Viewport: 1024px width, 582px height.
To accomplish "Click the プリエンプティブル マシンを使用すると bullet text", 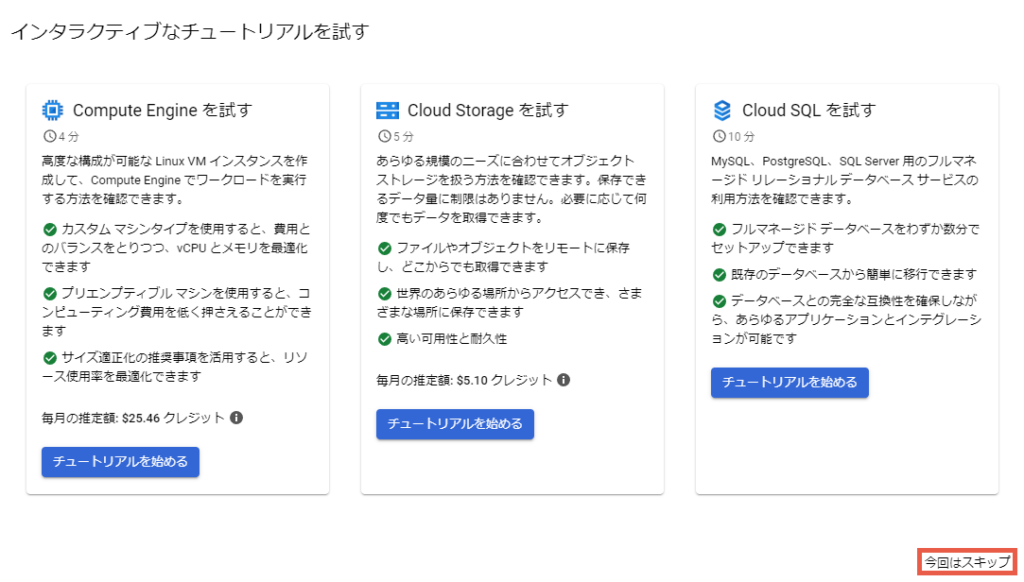I will 177,312.
